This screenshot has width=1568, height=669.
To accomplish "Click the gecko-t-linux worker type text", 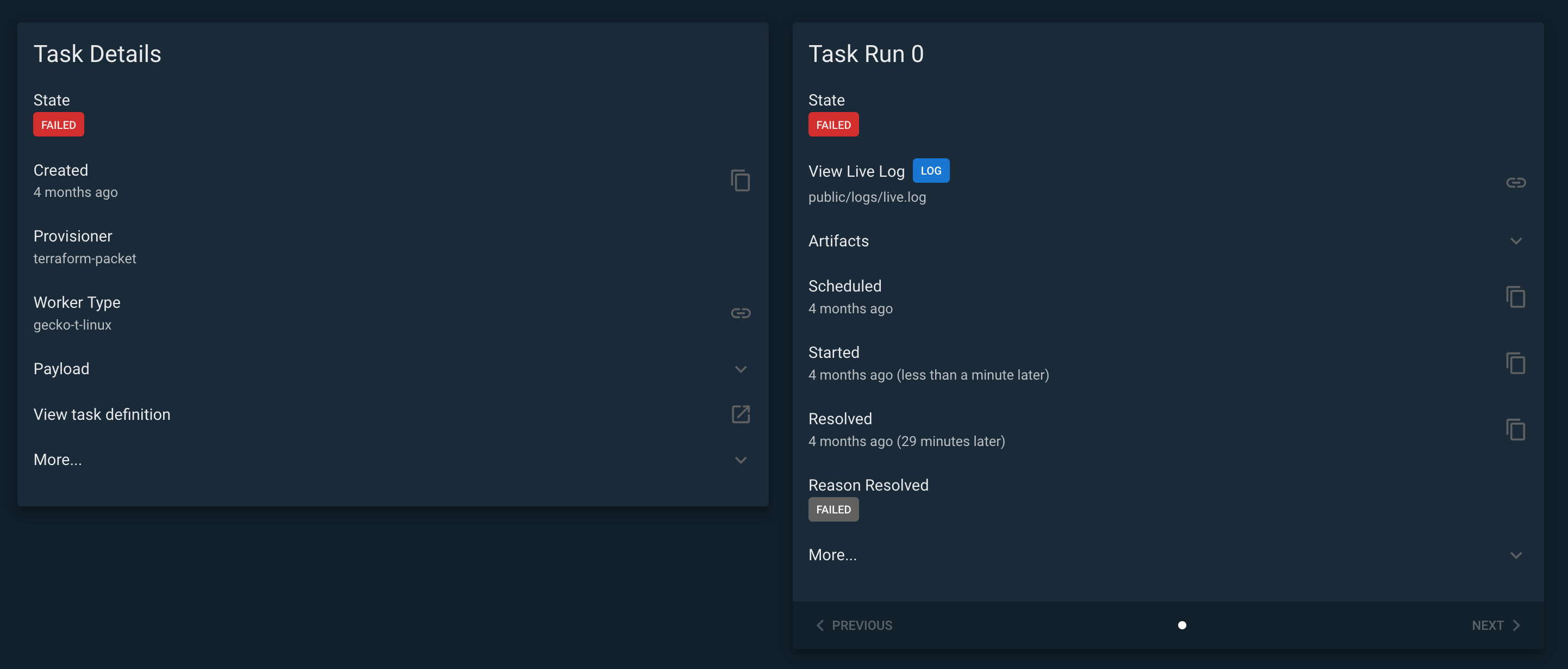I will click(x=72, y=325).
